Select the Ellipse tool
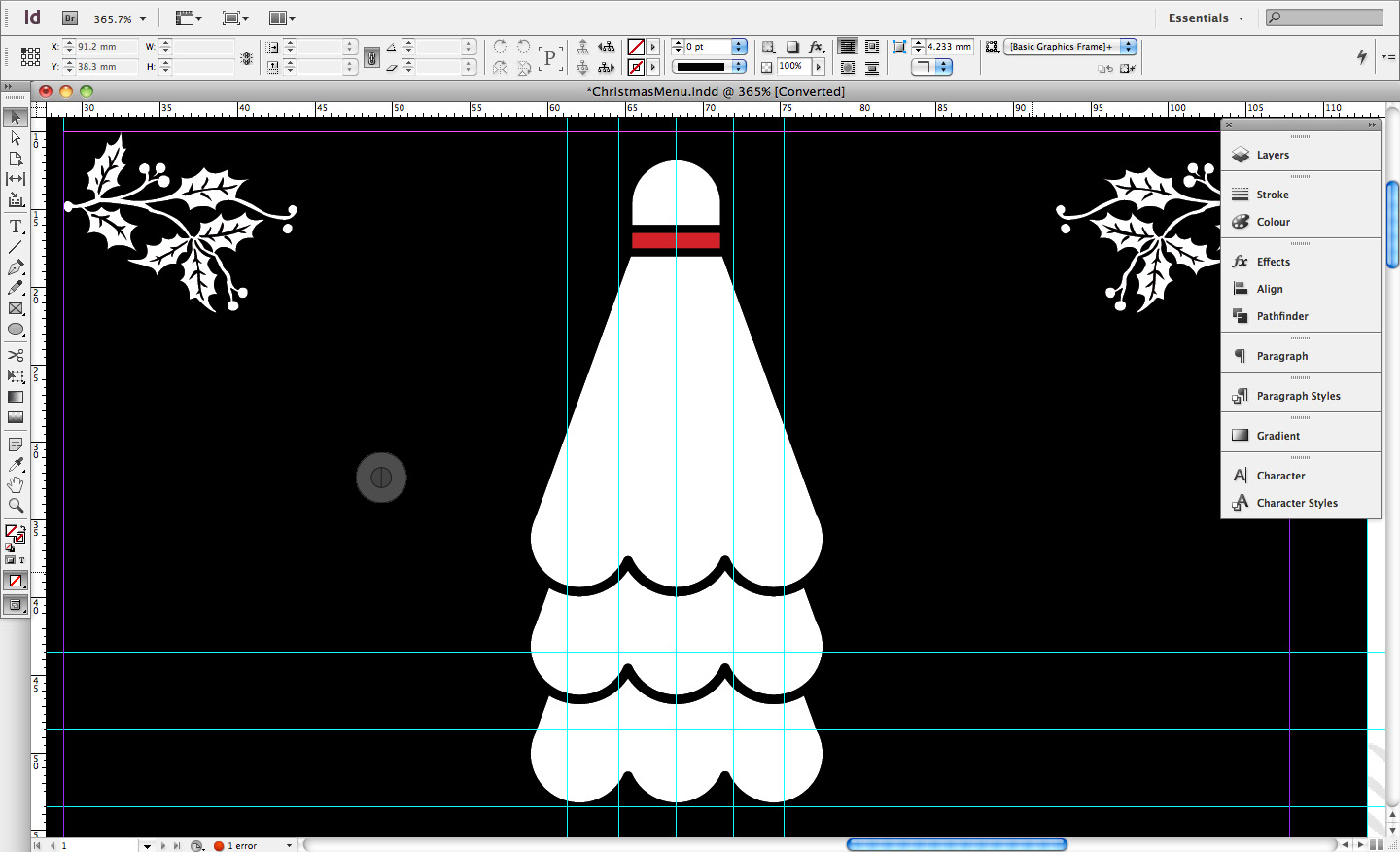Viewport: 1400px width, 852px height. 16,329
